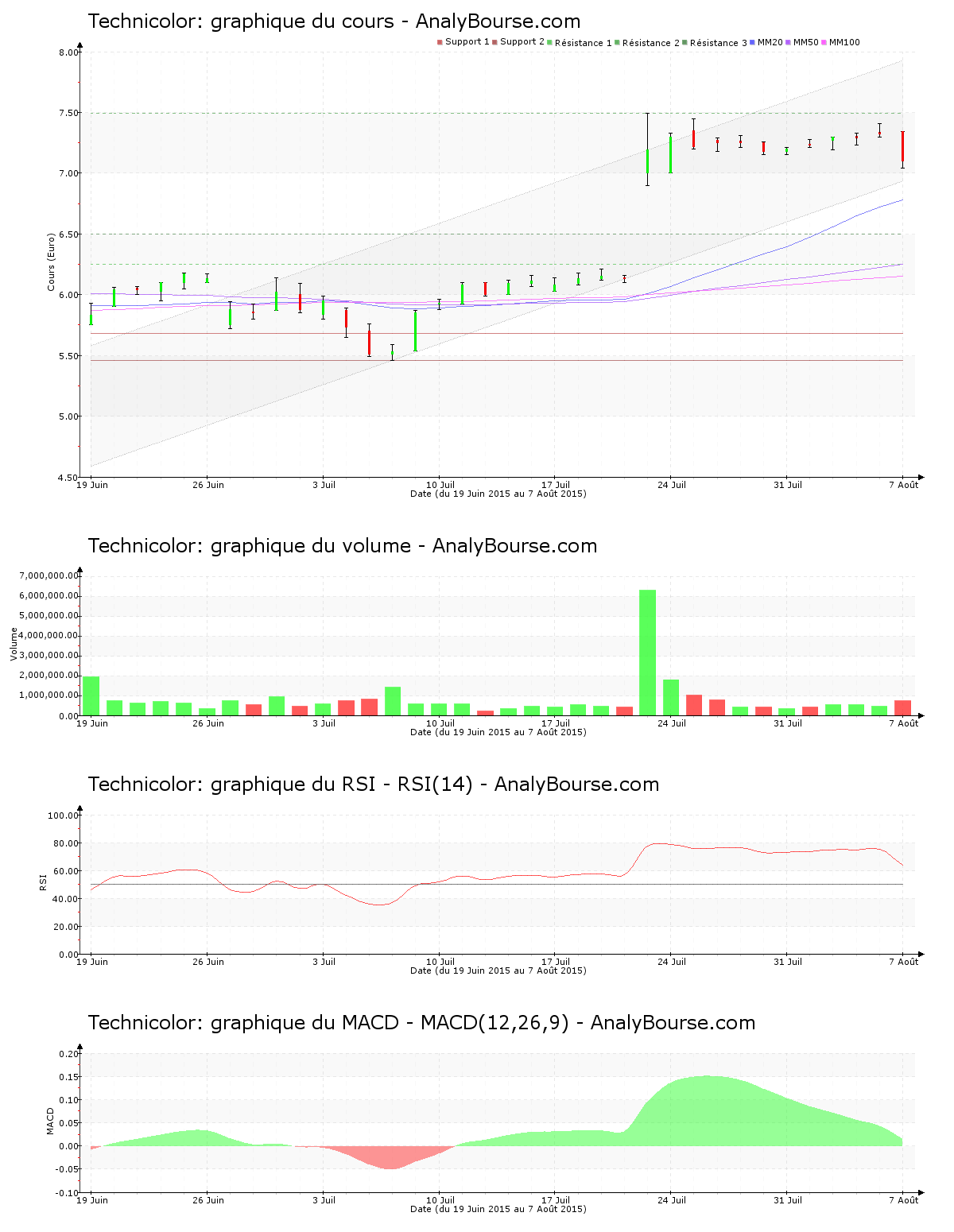Image resolution: width=954 pixels, height=1232 pixels.
Task: Click the tallest green volume bar
Action: pyautogui.click(x=648, y=653)
